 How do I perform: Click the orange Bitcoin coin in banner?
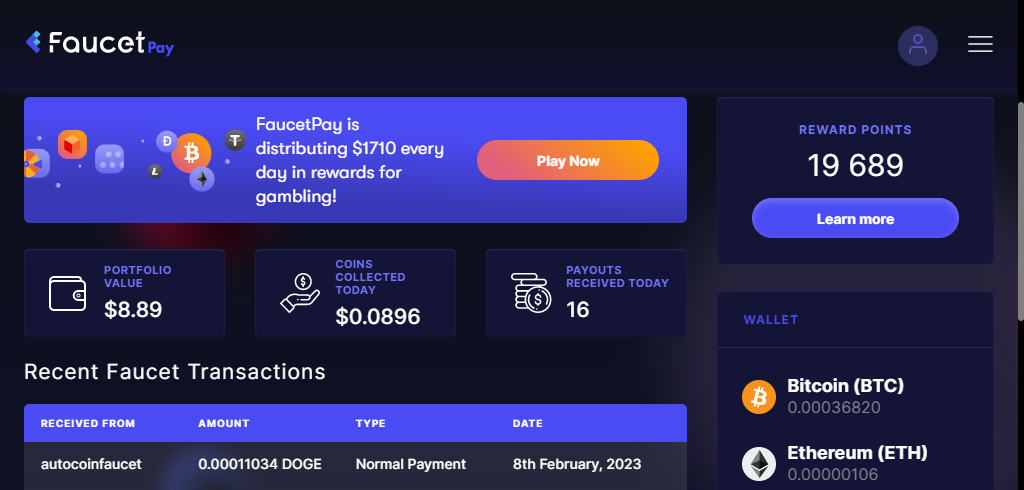(191, 154)
